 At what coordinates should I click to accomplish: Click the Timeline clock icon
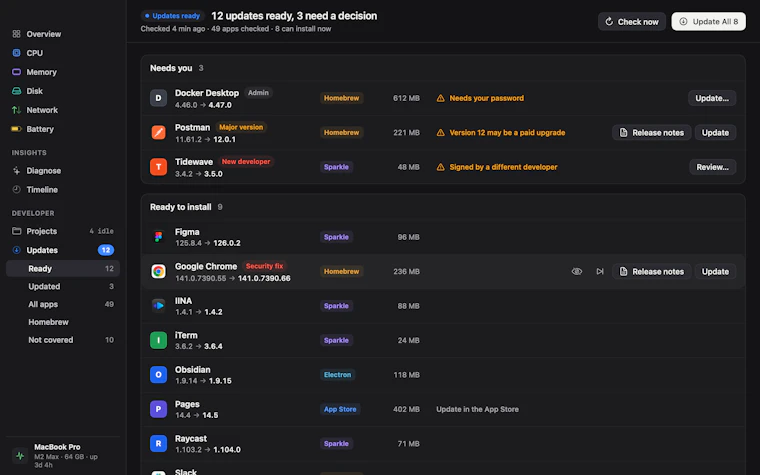[x=16, y=190]
